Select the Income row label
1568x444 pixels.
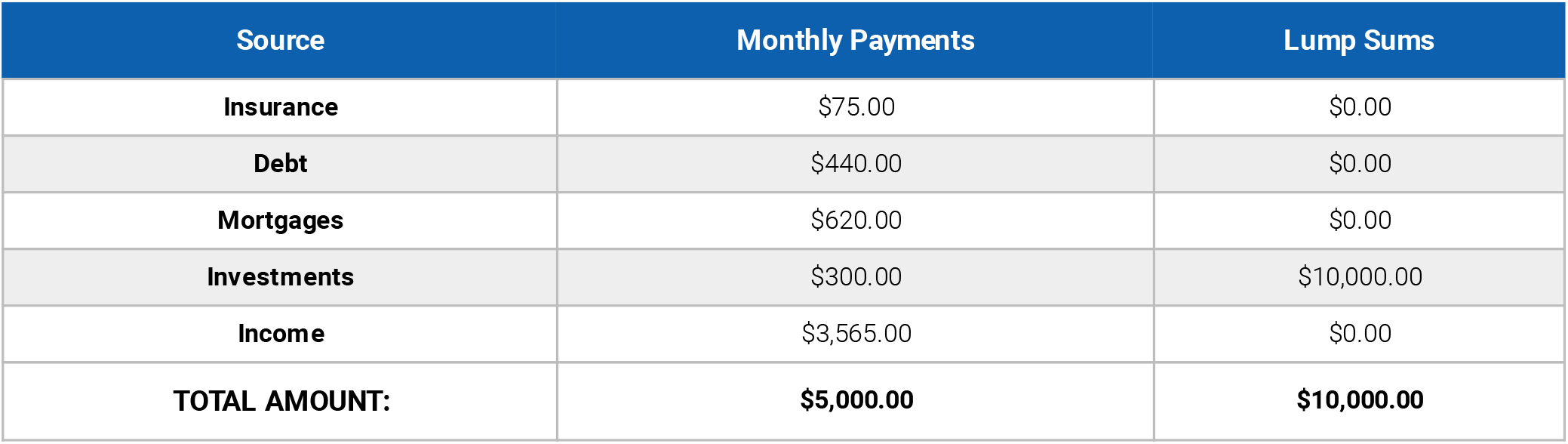pos(281,334)
